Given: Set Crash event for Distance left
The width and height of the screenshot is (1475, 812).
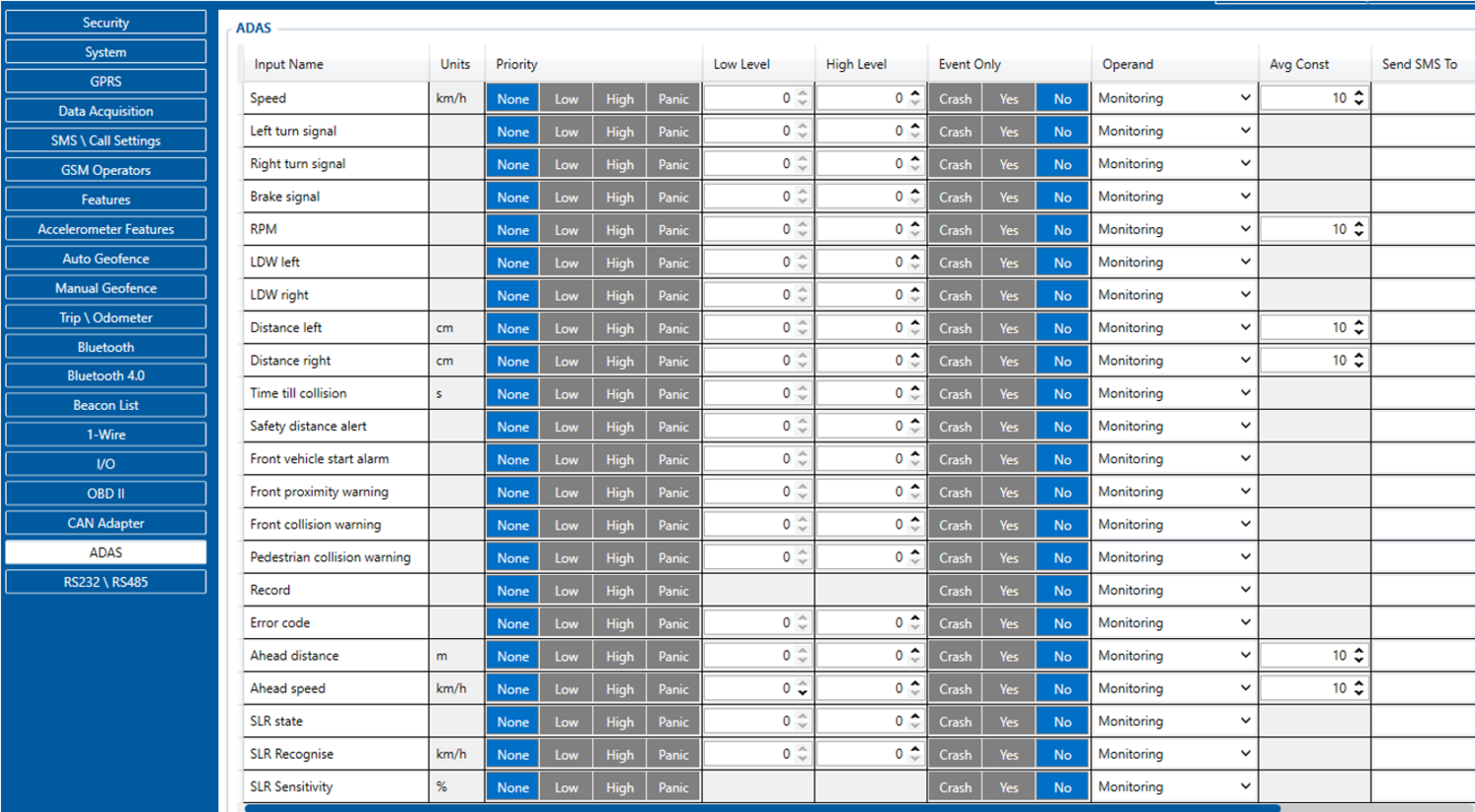Looking at the screenshot, I should pos(955,327).
